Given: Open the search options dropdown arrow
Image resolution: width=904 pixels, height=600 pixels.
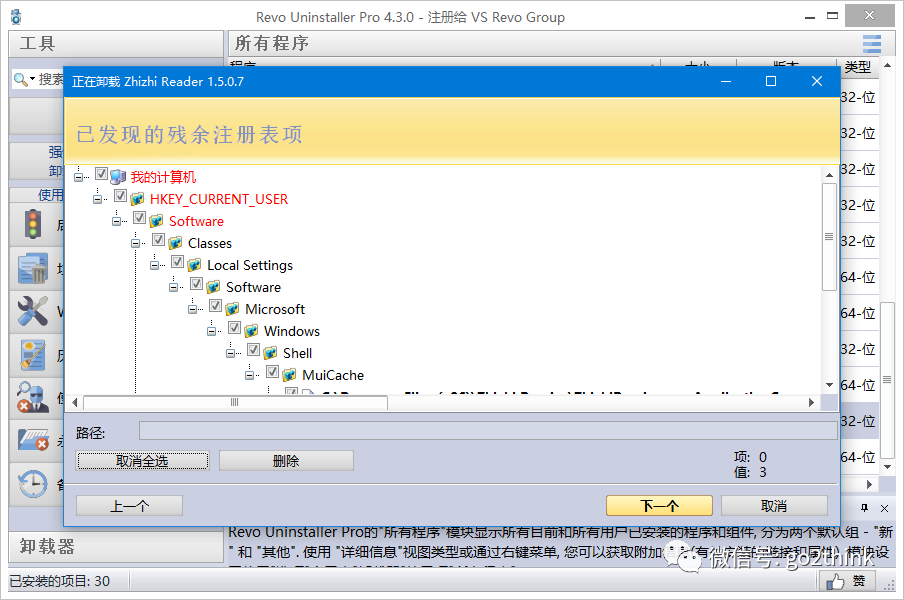Looking at the screenshot, I should tap(32, 79).
